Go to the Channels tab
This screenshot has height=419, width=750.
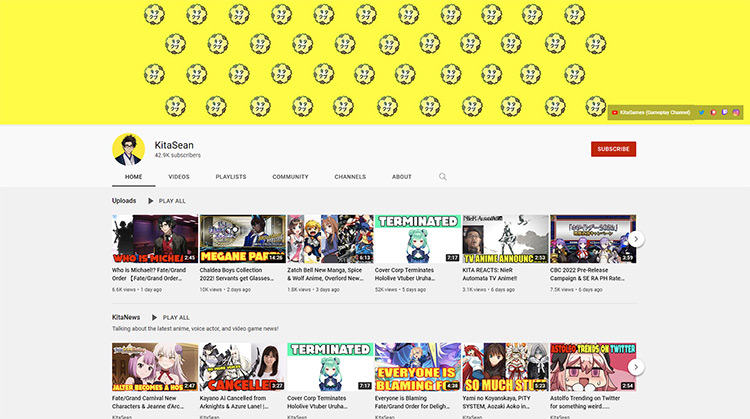[x=350, y=176]
